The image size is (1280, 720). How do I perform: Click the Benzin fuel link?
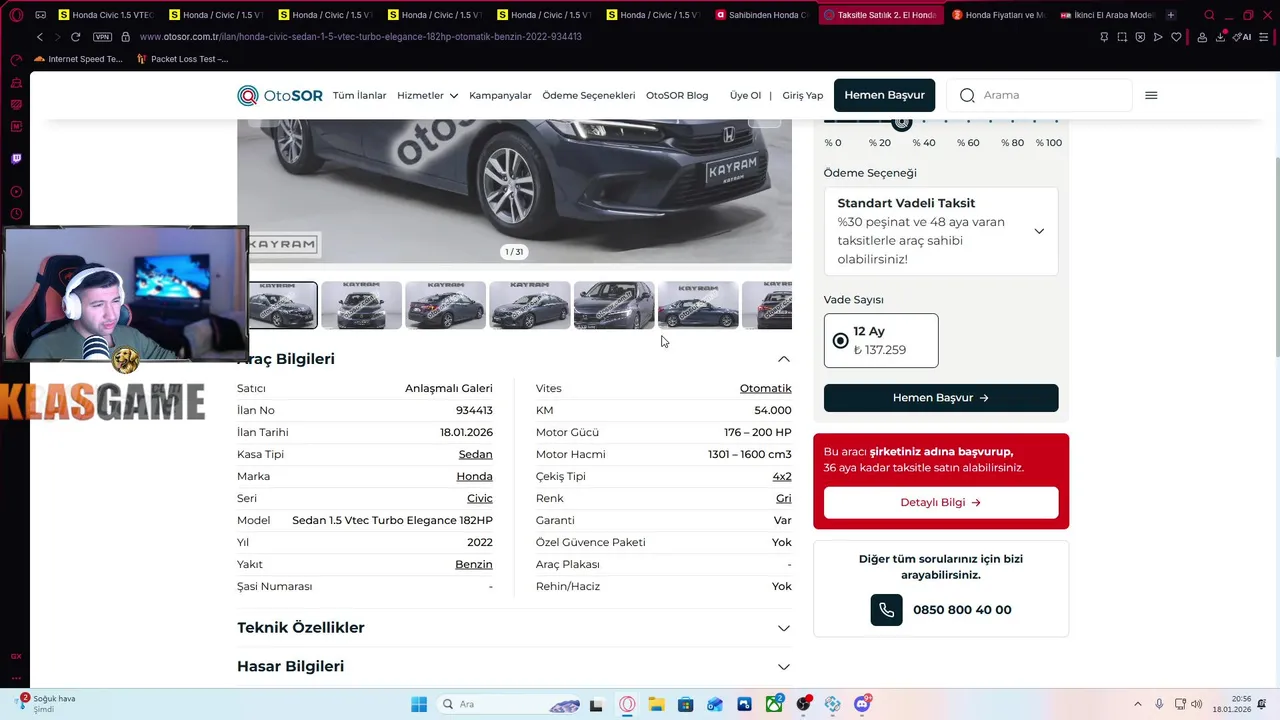(x=474, y=564)
